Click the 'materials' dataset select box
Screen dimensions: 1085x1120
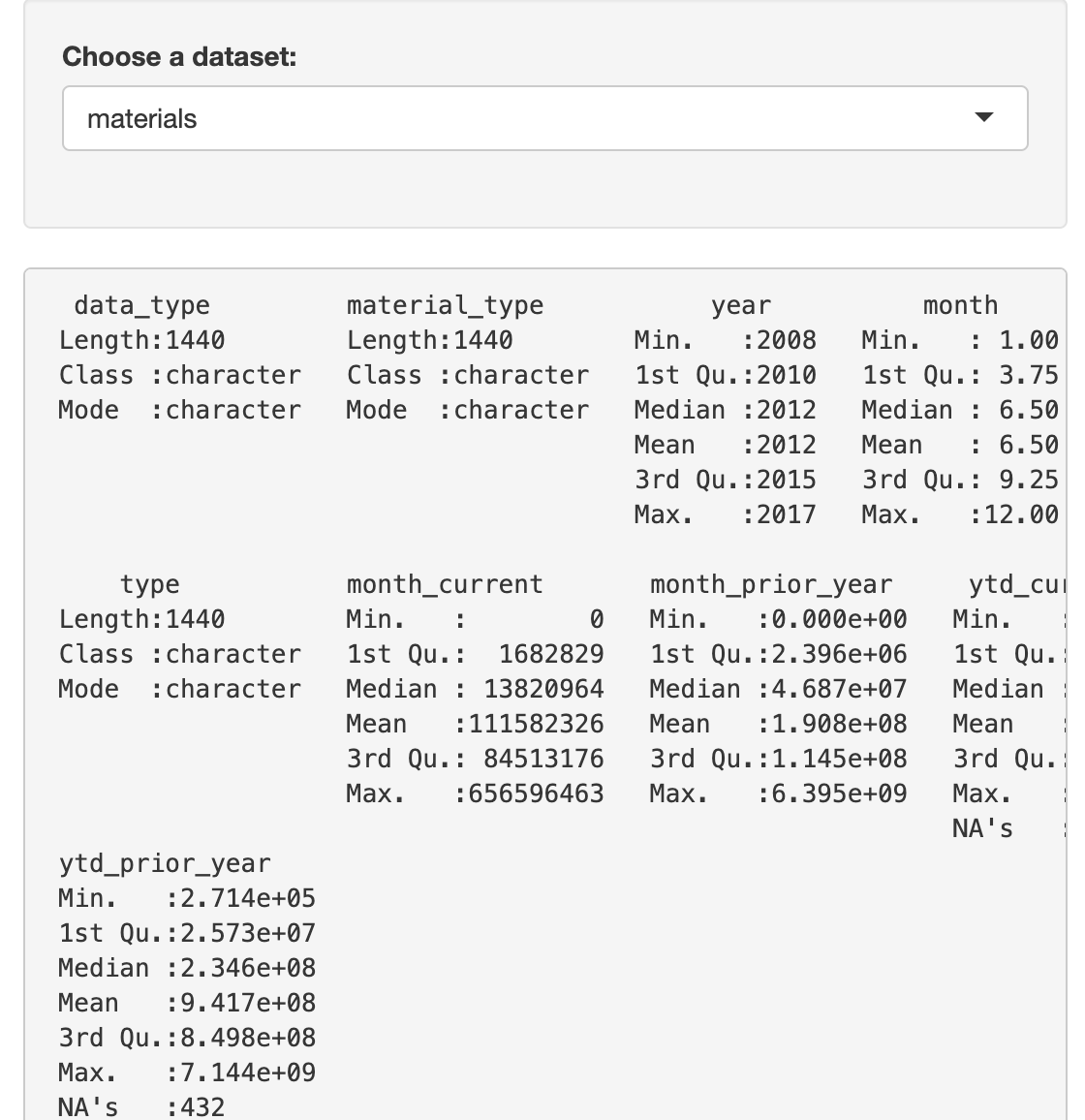click(545, 118)
